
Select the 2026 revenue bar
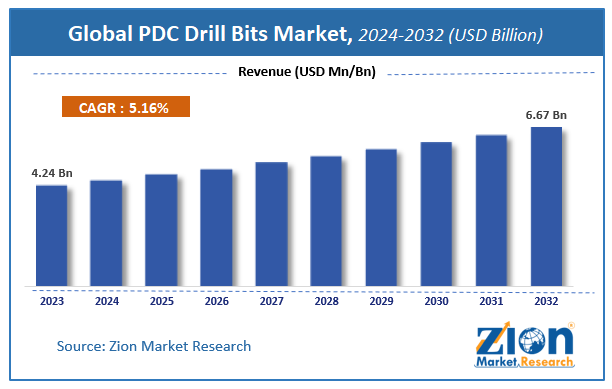(x=216, y=227)
